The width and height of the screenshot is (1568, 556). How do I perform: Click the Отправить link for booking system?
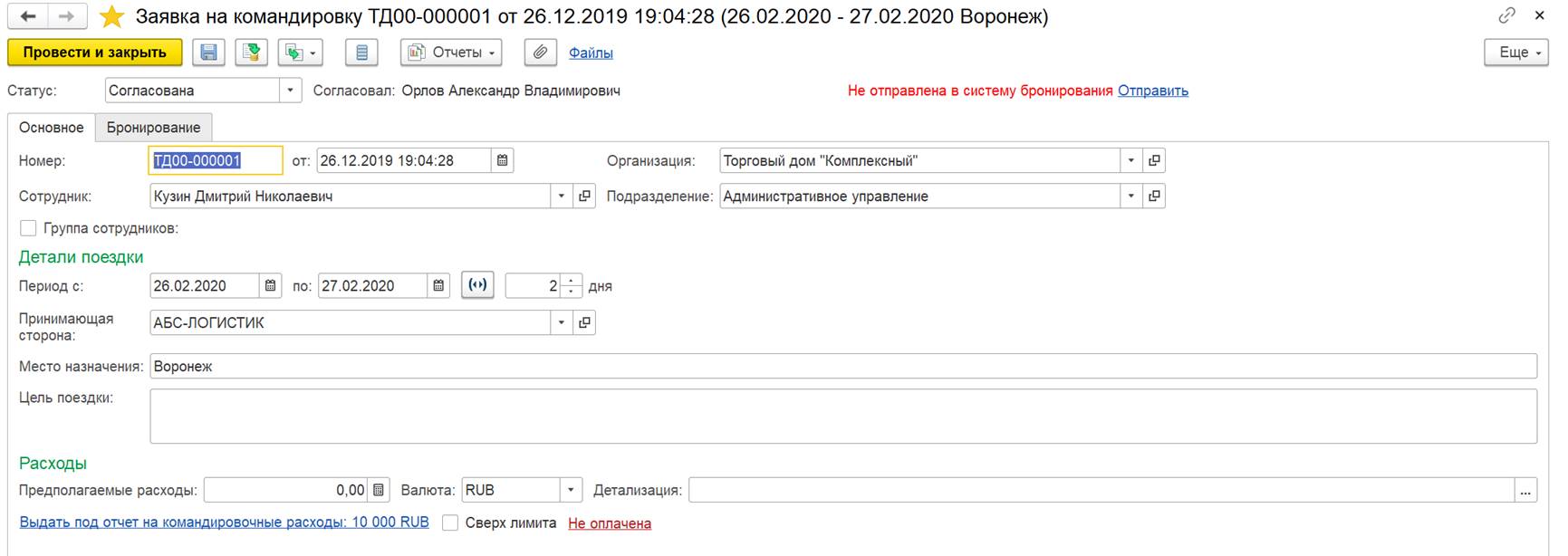1152,91
